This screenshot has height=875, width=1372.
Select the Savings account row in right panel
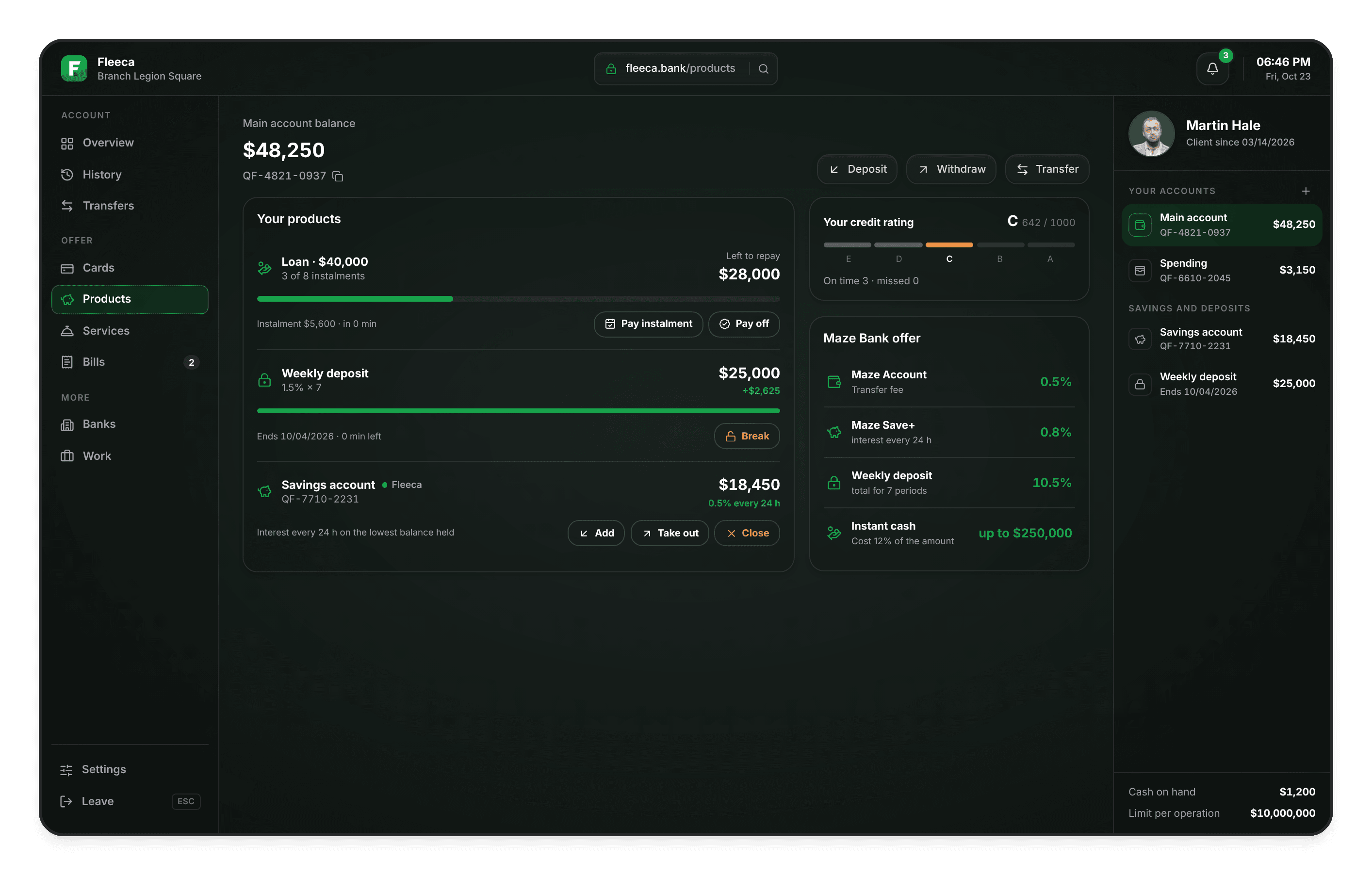(1222, 339)
